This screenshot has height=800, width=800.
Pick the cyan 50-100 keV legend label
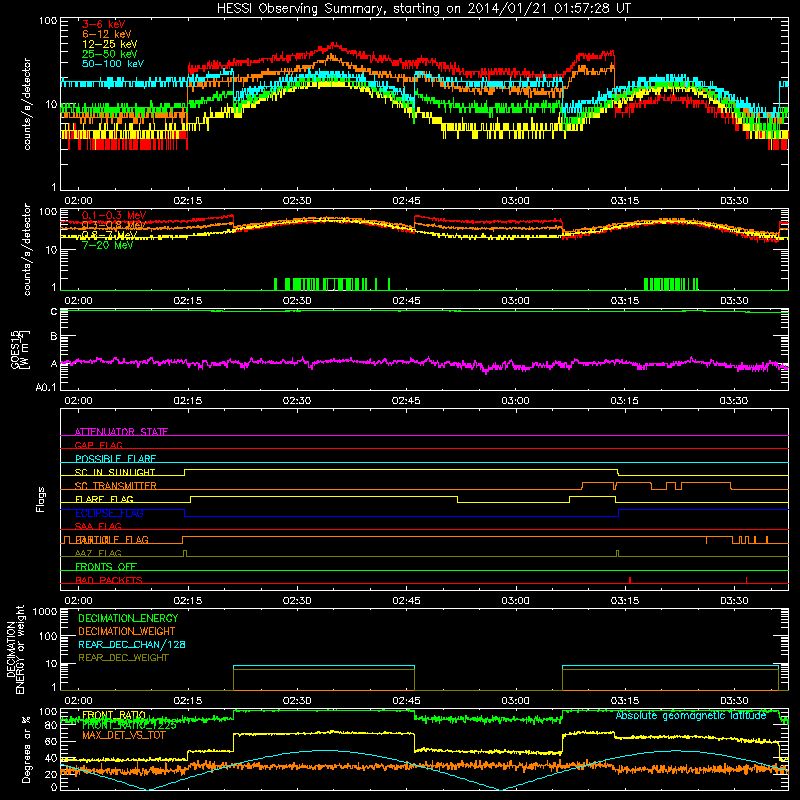click(113, 64)
